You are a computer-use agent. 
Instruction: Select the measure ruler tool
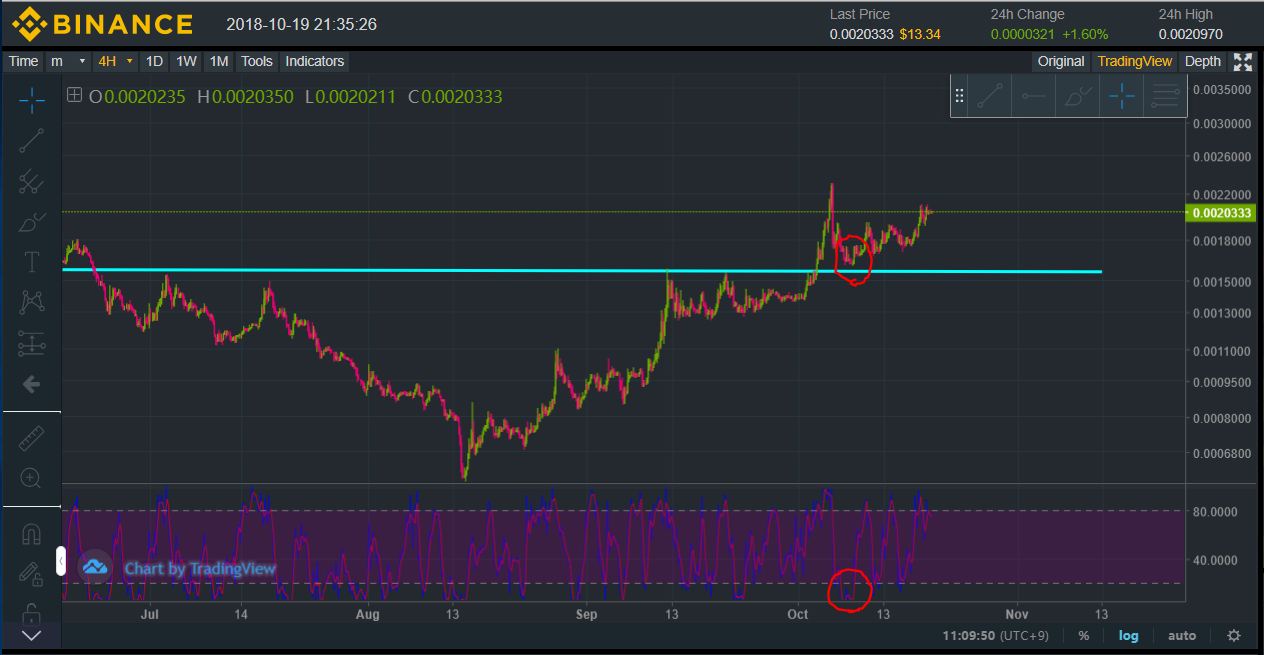click(31, 437)
